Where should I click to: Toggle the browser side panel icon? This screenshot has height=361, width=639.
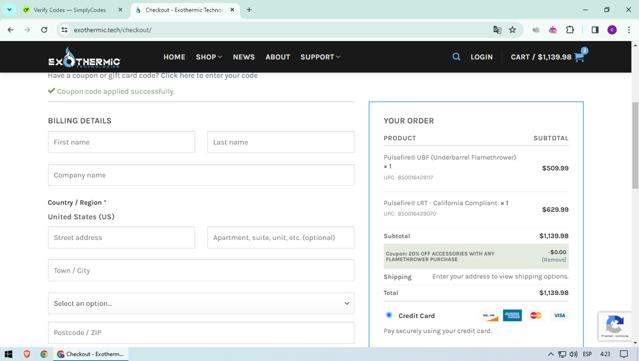595,30
